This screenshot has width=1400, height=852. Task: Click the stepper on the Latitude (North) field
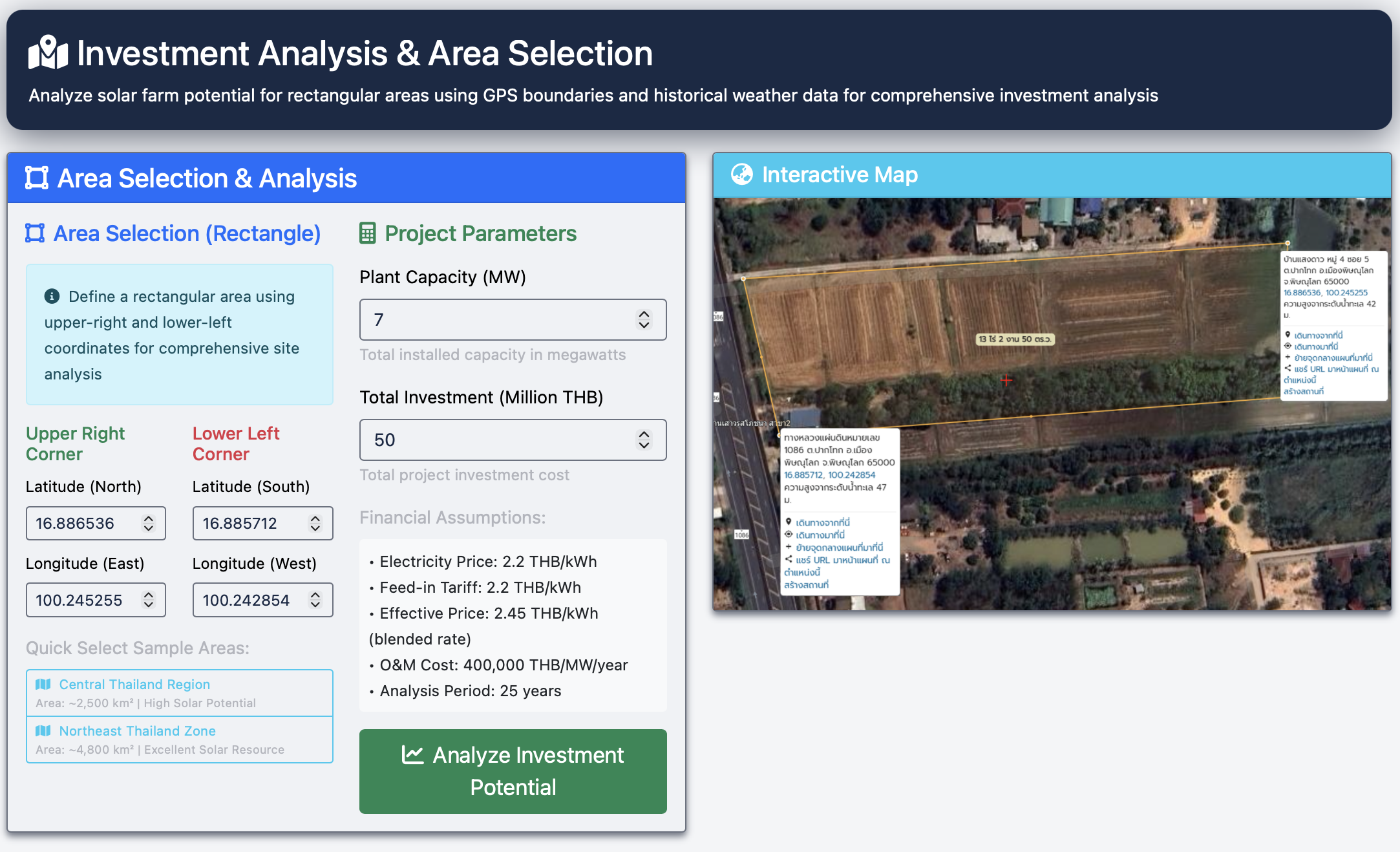[x=149, y=523]
